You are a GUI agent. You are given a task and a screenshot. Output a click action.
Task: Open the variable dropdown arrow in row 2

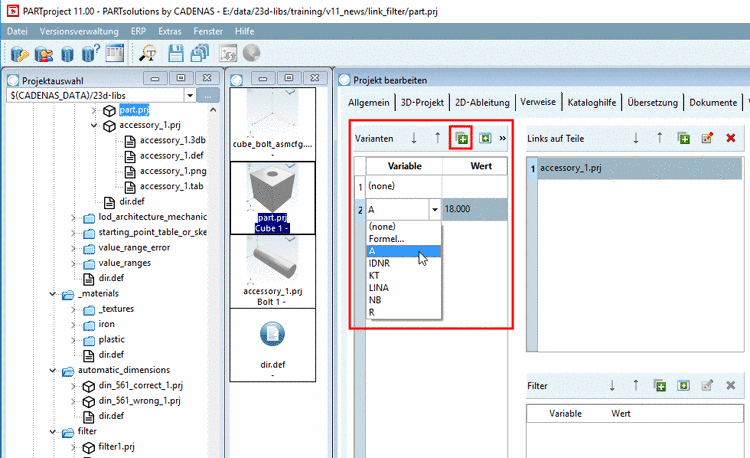(x=434, y=209)
